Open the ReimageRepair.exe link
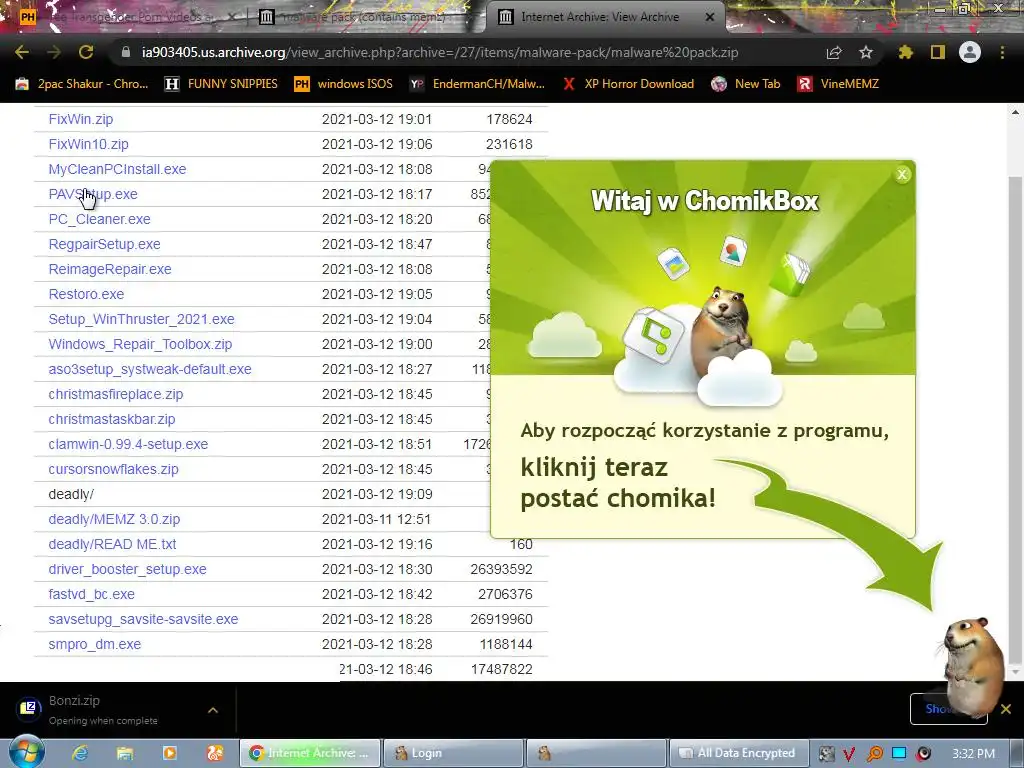Viewport: 1024px width, 768px height. pos(110,269)
